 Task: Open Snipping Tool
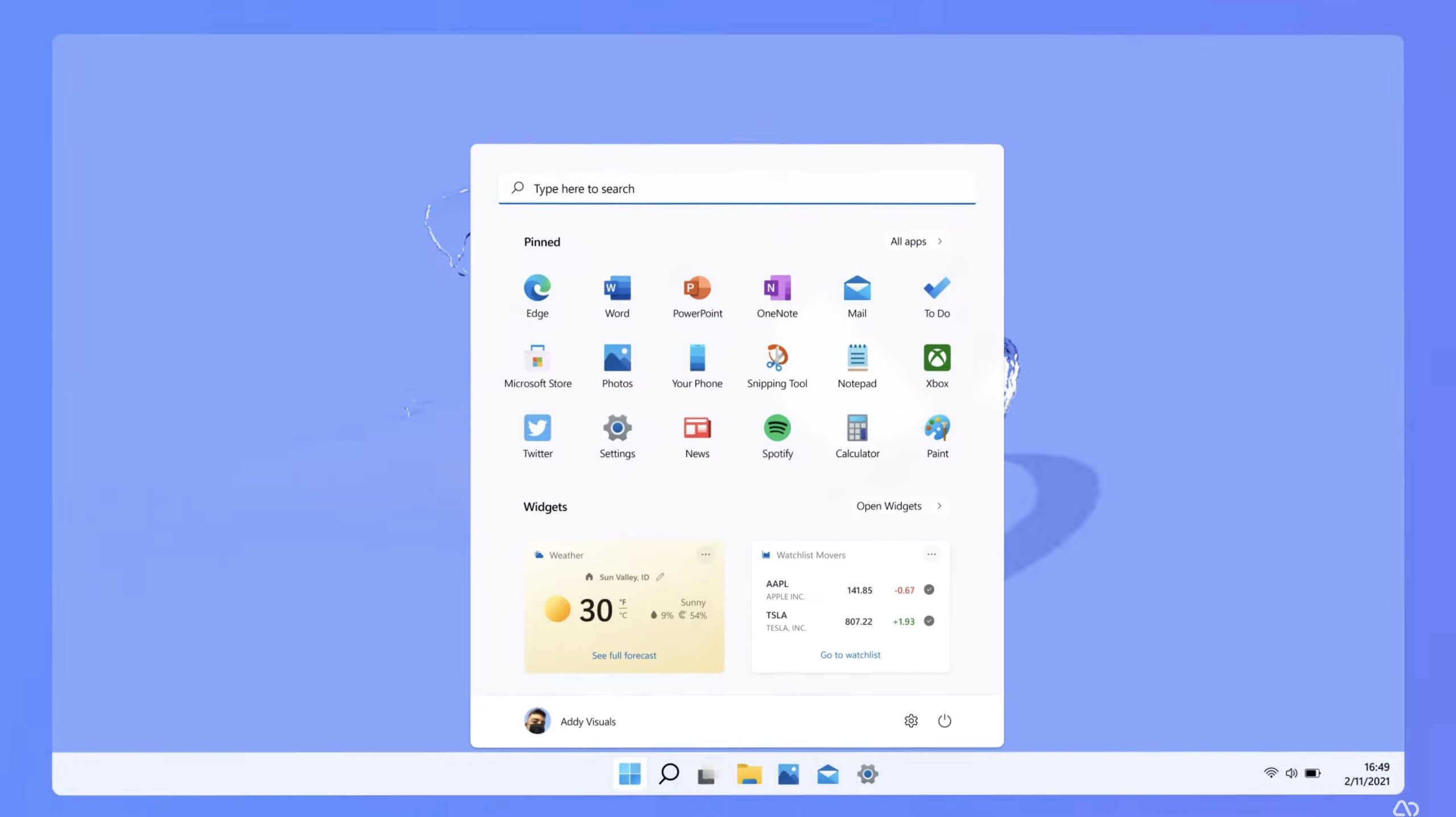[x=778, y=365]
